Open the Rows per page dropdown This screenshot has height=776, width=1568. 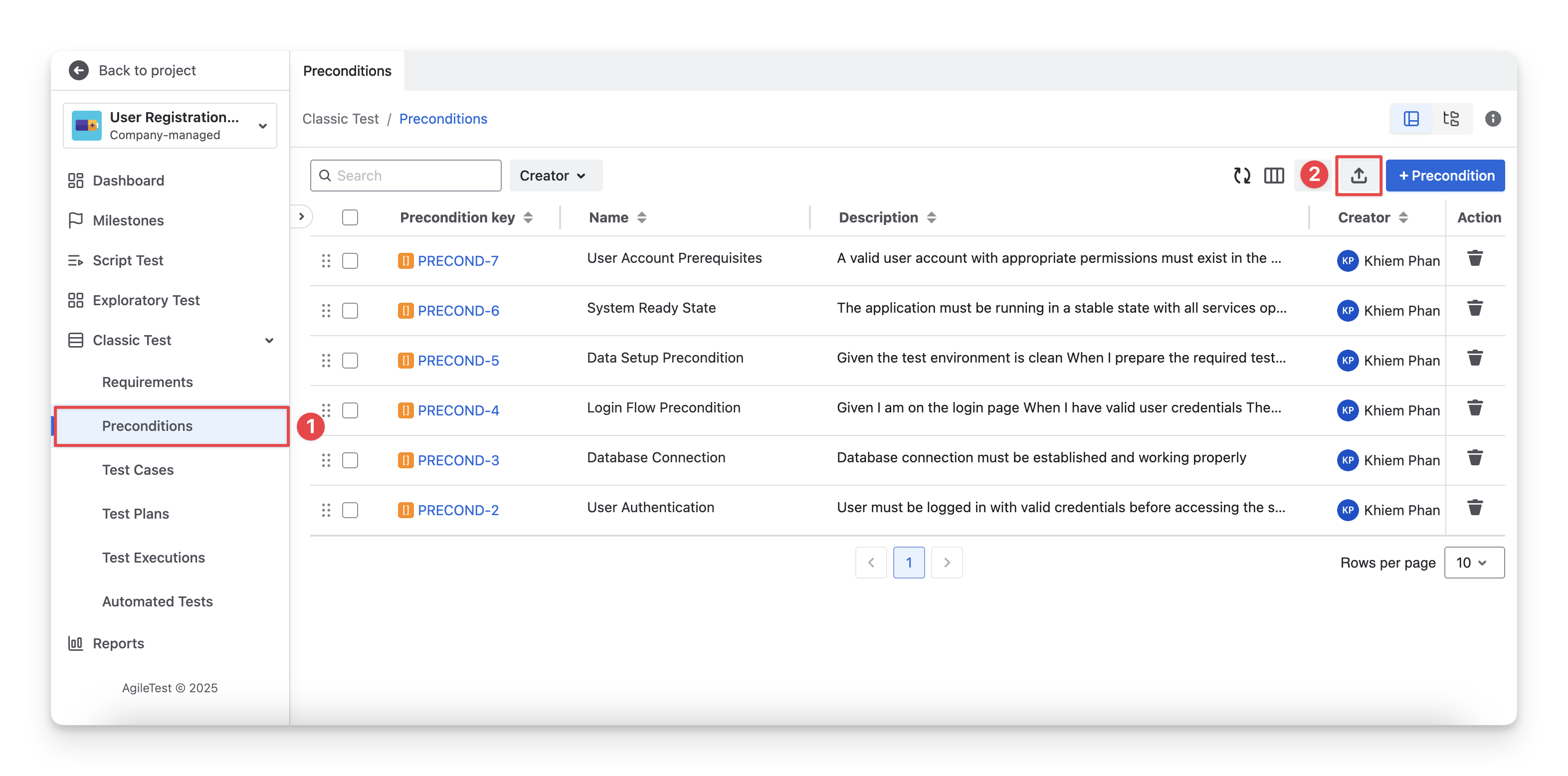click(x=1473, y=563)
